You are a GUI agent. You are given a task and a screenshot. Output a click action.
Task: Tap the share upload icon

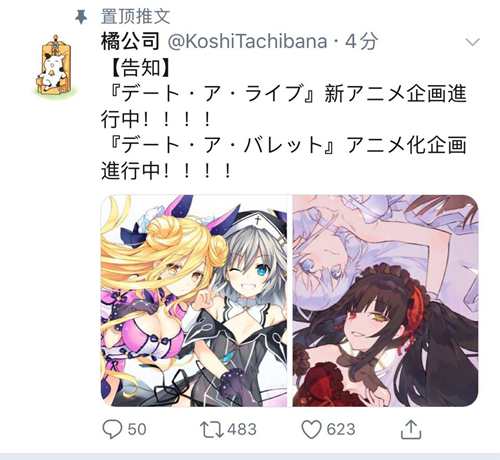(x=411, y=429)
